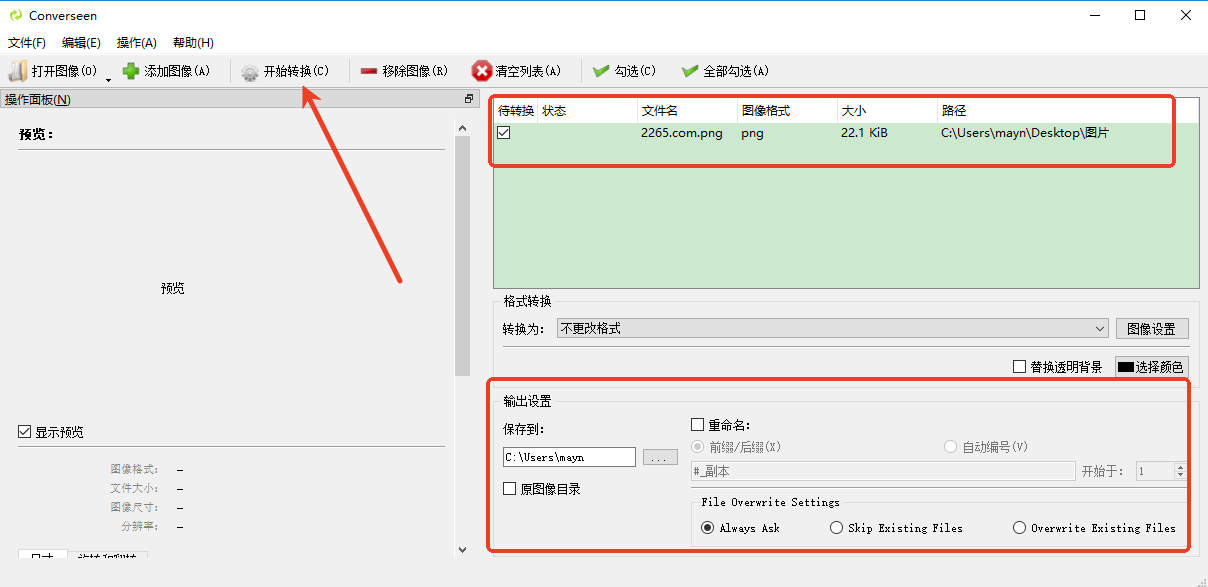Start conversion with the 开始转换 gear icon
This screenshot has height=587, width=1208.
pyautogui.click(x=250, y=72)
